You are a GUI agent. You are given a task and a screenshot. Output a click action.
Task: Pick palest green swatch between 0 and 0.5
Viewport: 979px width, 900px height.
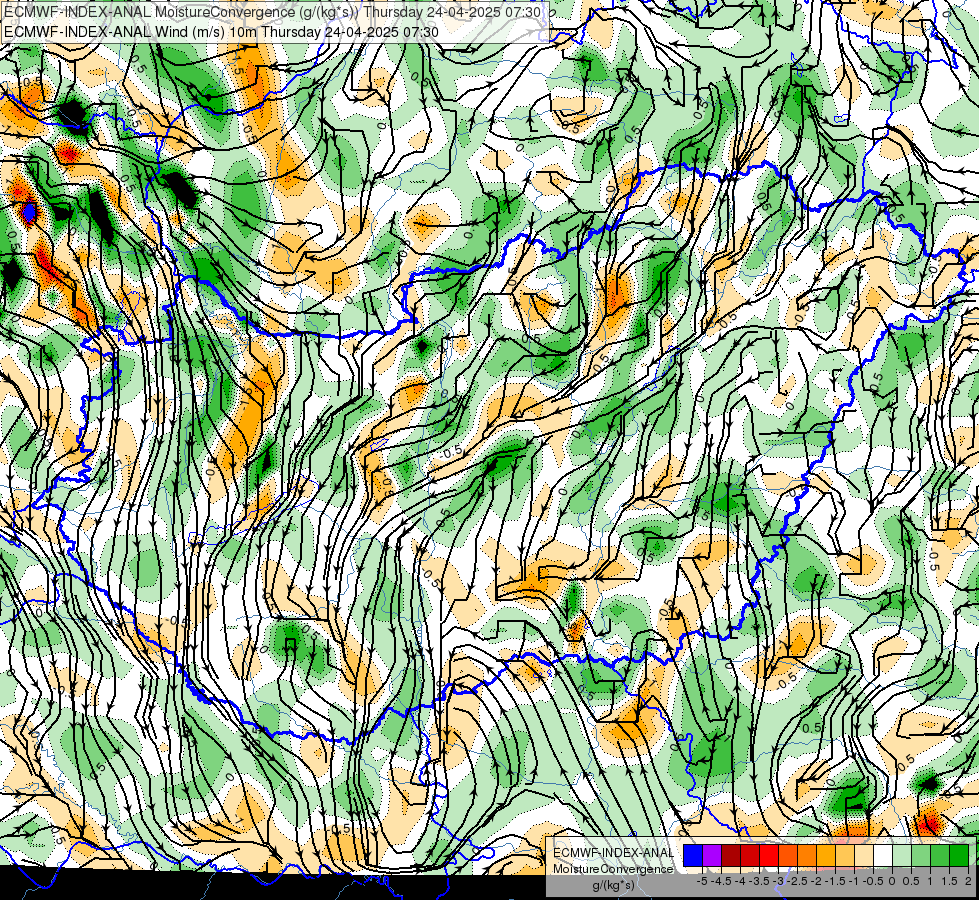coord(902,856)
